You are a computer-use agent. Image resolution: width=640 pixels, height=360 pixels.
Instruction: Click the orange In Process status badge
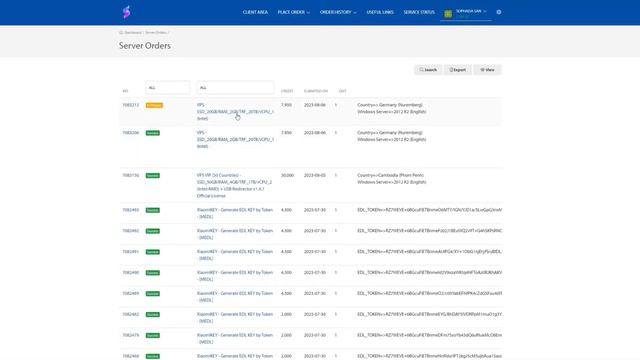(154, 105)
